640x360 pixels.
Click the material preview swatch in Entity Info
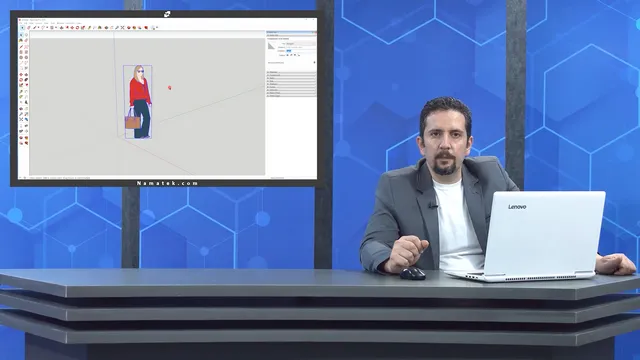271,46
